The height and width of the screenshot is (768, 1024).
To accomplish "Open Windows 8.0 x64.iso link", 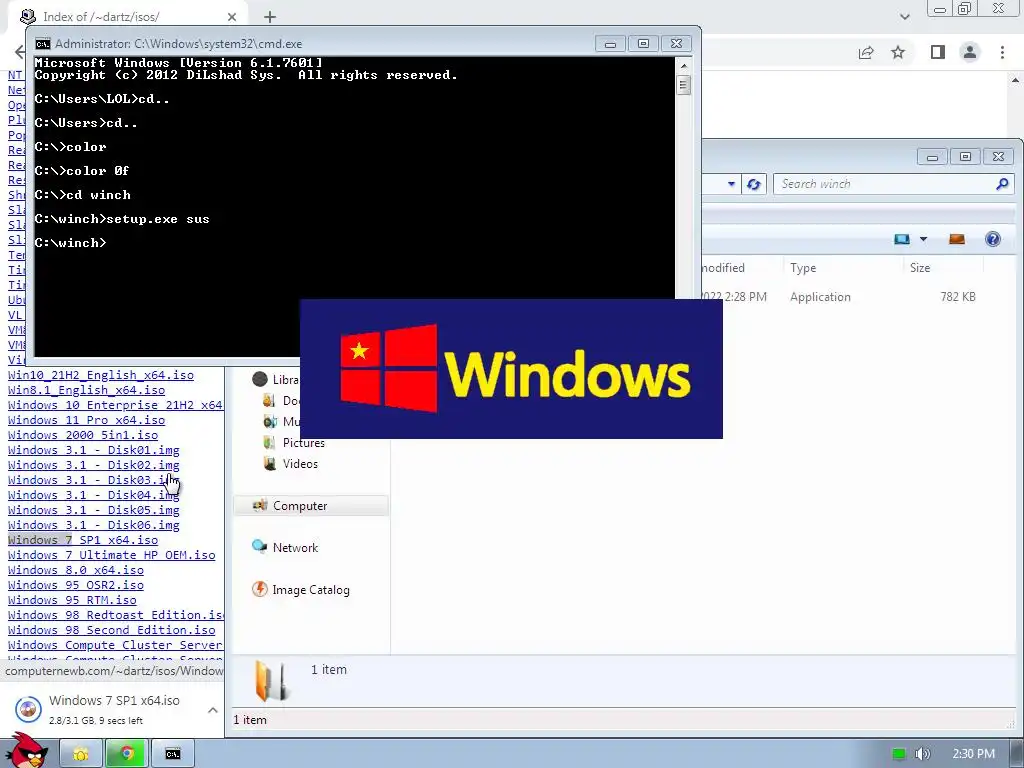I will click(x=76, y=570).
